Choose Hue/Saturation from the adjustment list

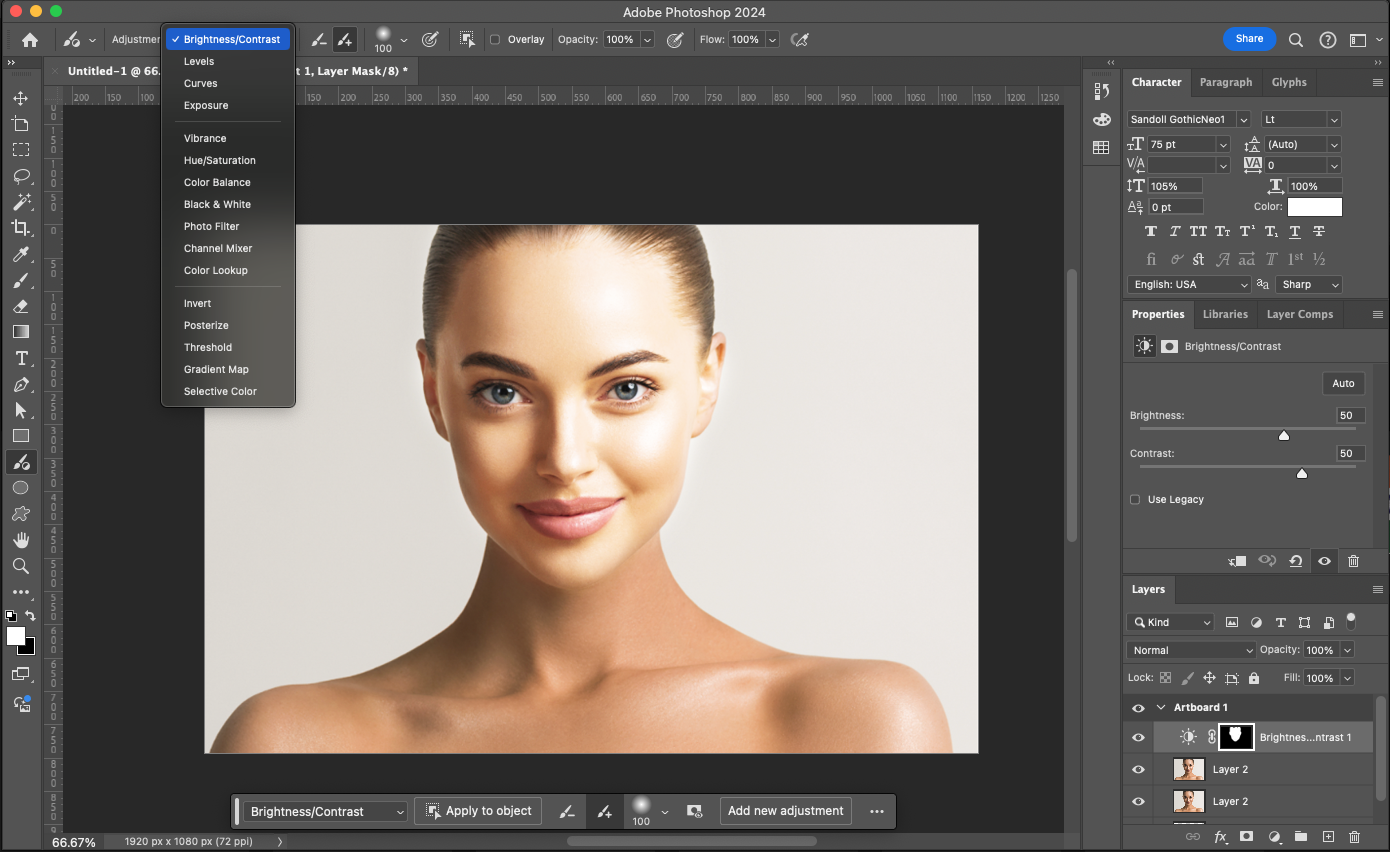point(219,160)
